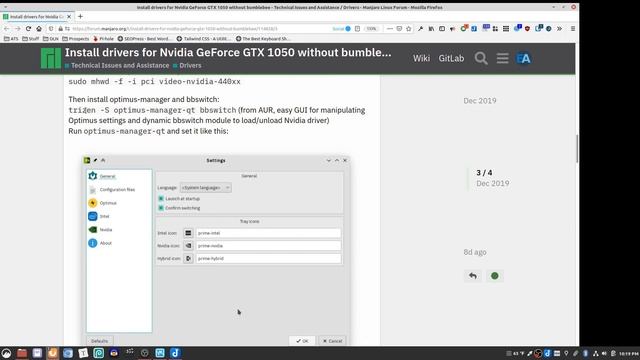Screen dimensions: 640x360
Task: Open the EA user avatar menu
Action: (523, 58)
